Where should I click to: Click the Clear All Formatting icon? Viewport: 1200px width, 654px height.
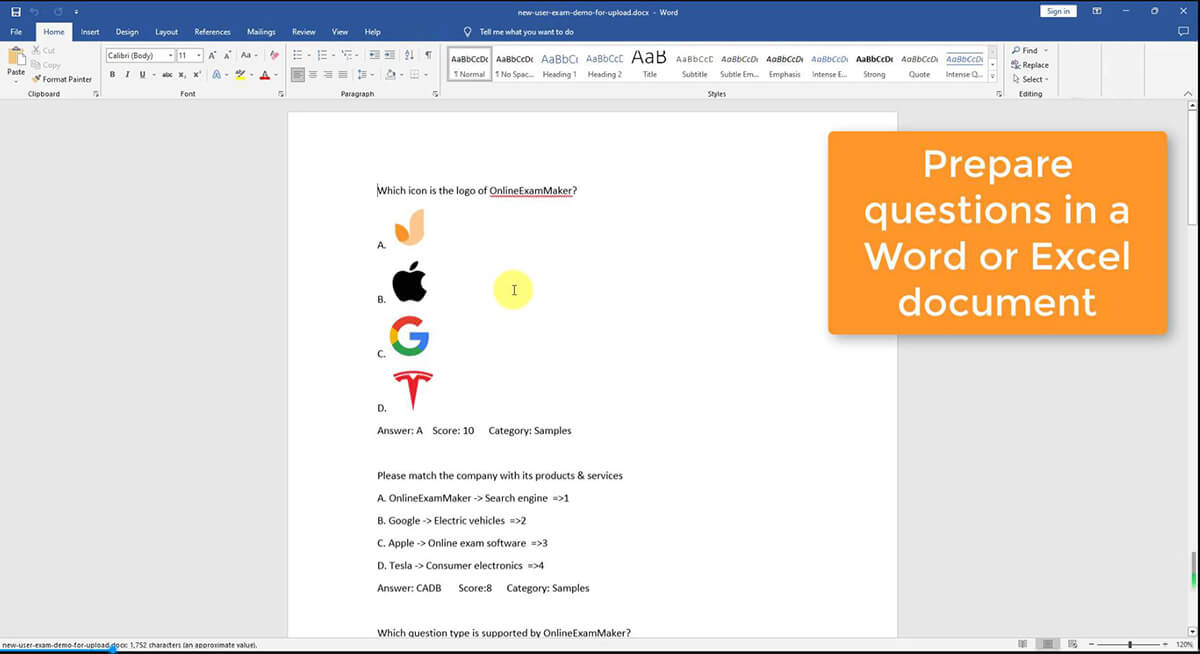pyautogui.click(x=275, y=55)
